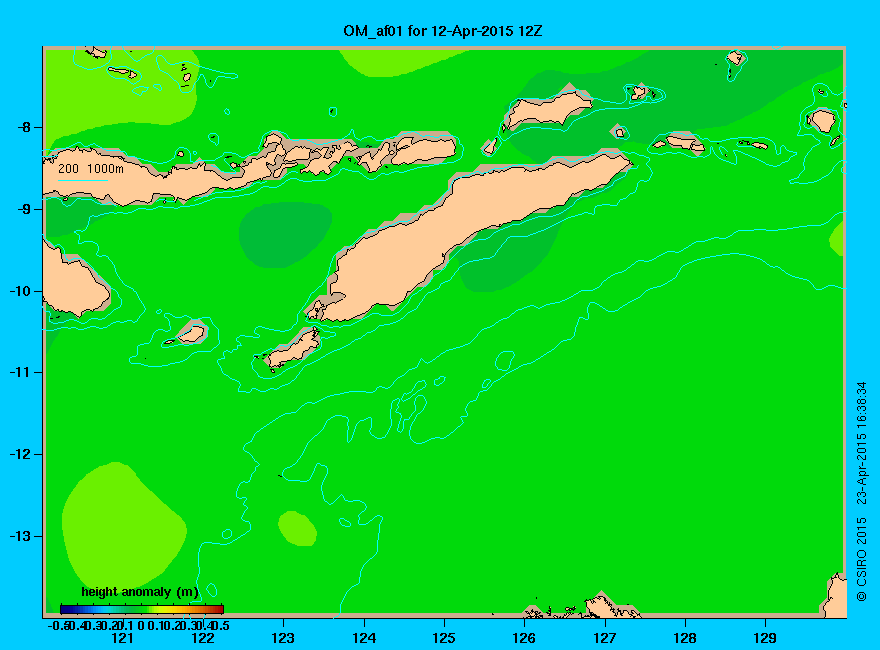The image size is (880, 650).
Task: Click the longitude label "125"
Action: [444, 638]
